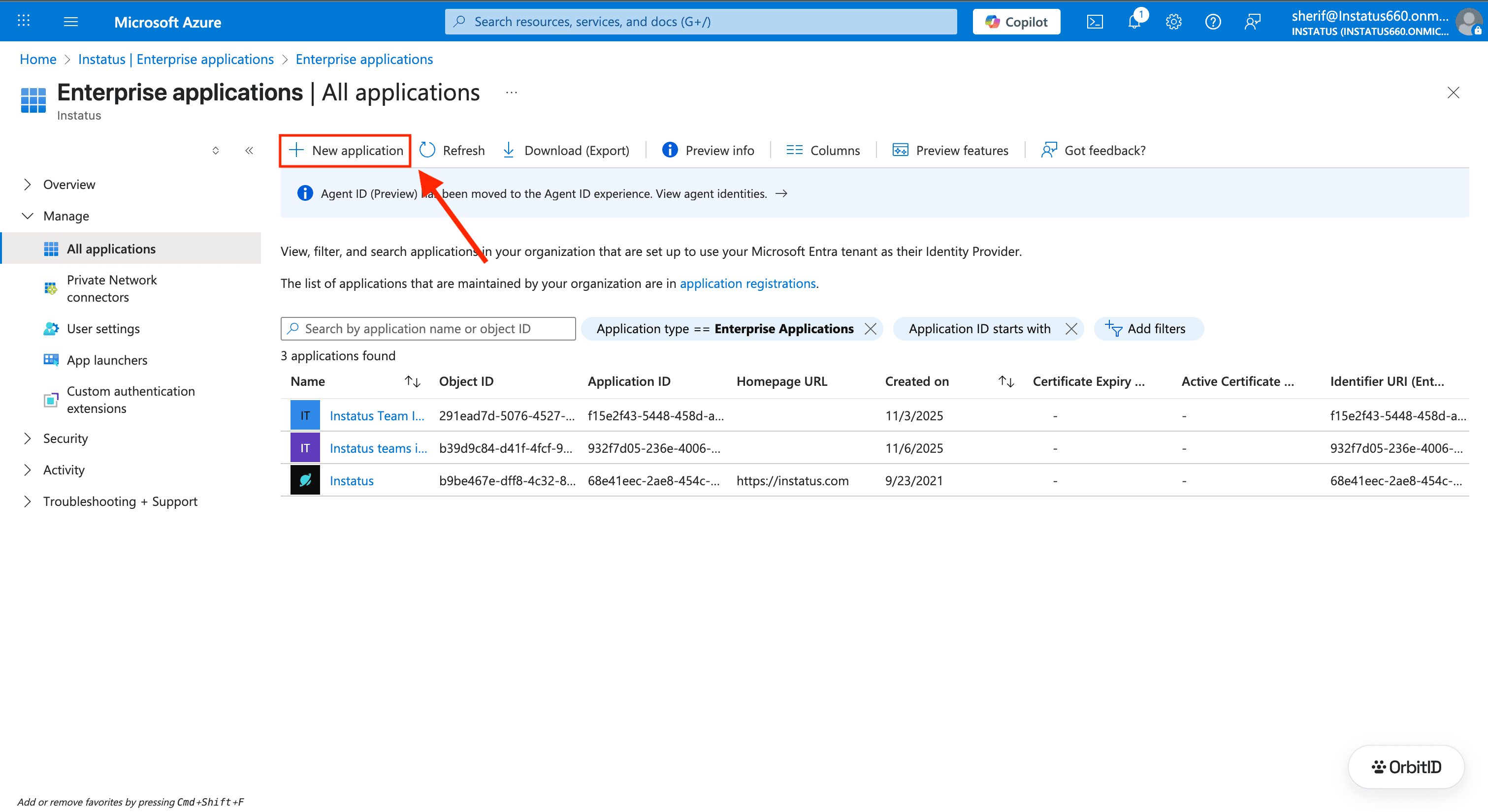Click the sidebar expand/collapse all arrows
The height and width of the screenshot is (812, 1488).
click(216, 151)
